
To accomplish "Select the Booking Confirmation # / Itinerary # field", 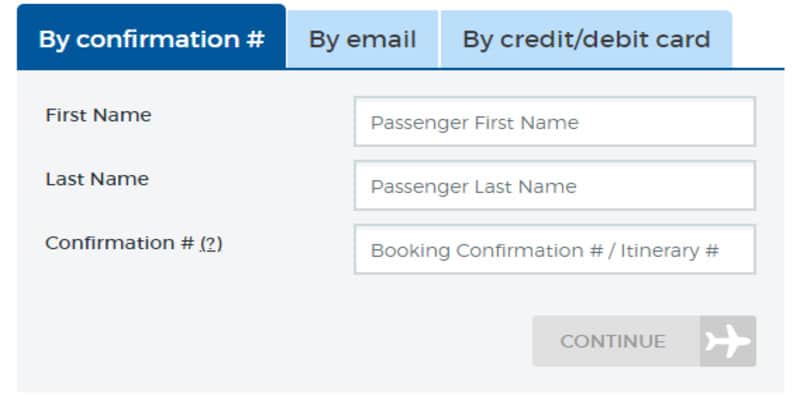I will [555, 249].
